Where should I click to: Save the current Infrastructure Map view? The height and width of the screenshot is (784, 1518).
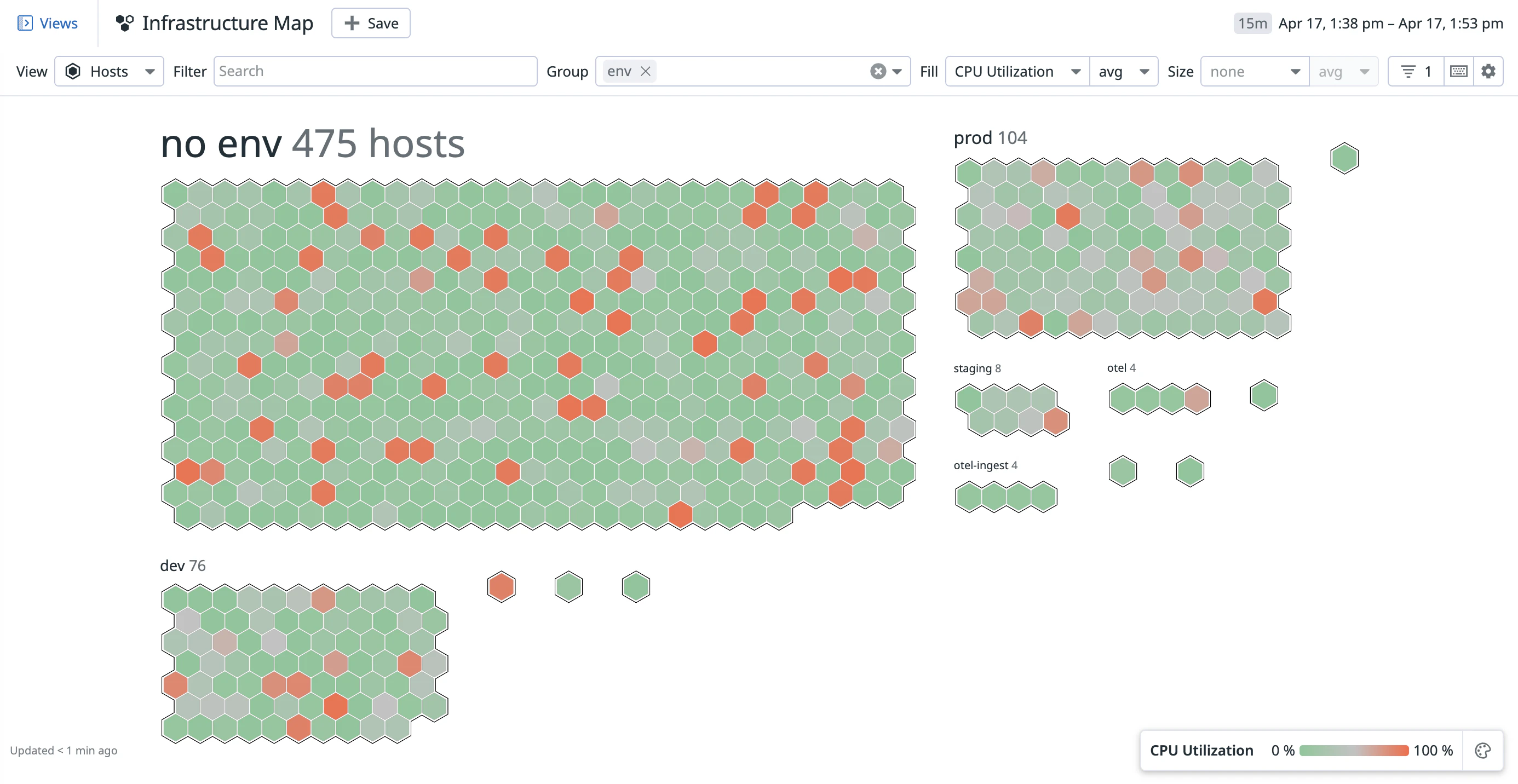(x=371, y=23)
